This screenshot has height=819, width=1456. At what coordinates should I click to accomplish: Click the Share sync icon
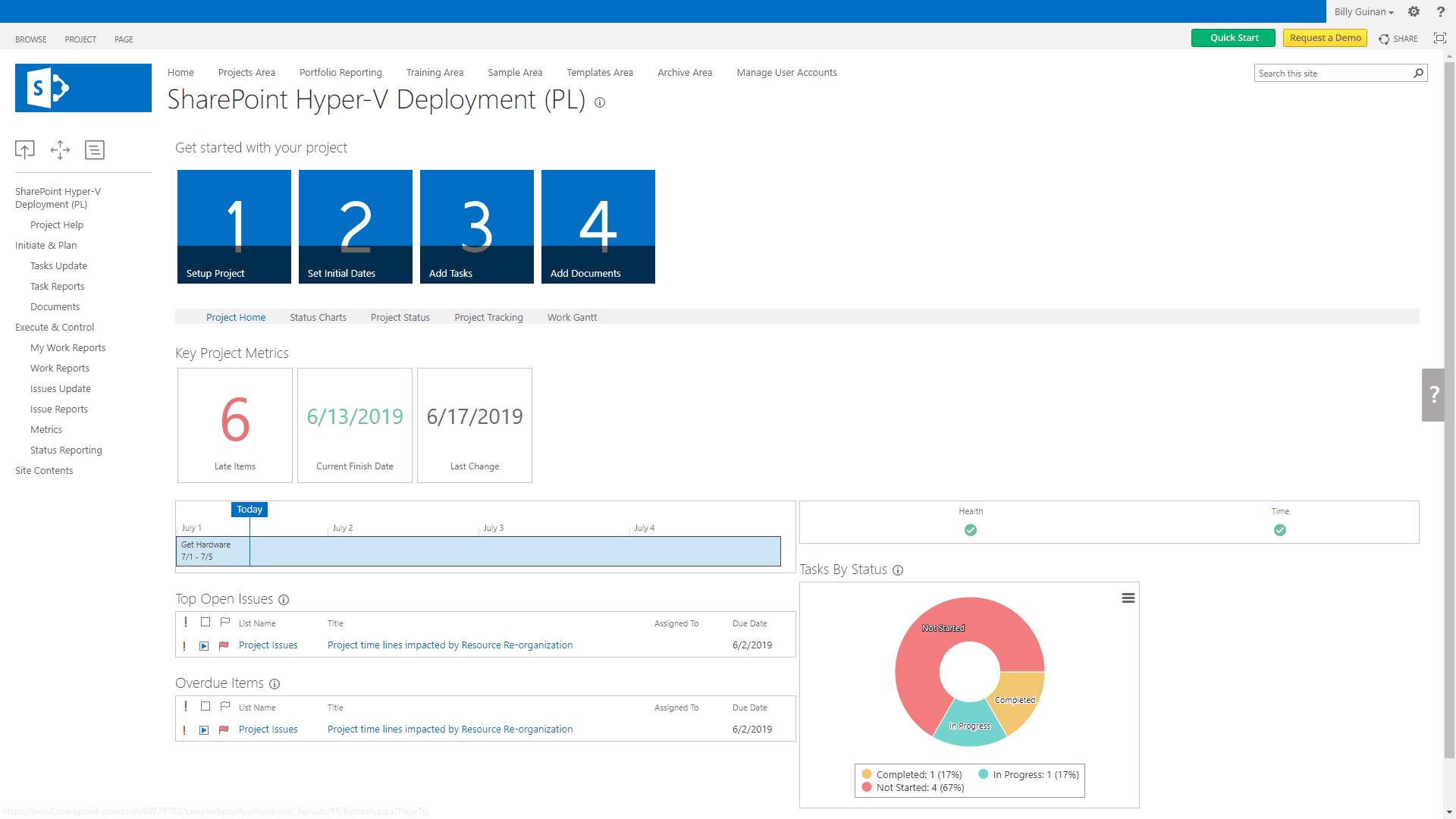click(x=1384, y=39)
